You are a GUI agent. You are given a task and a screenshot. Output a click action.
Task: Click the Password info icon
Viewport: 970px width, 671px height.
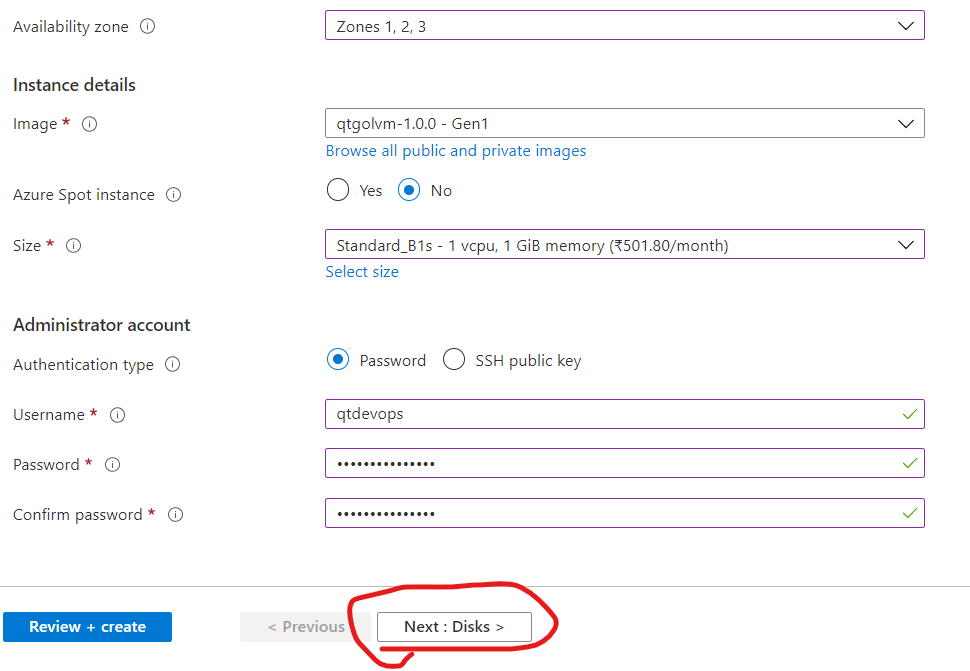point(113,464)
